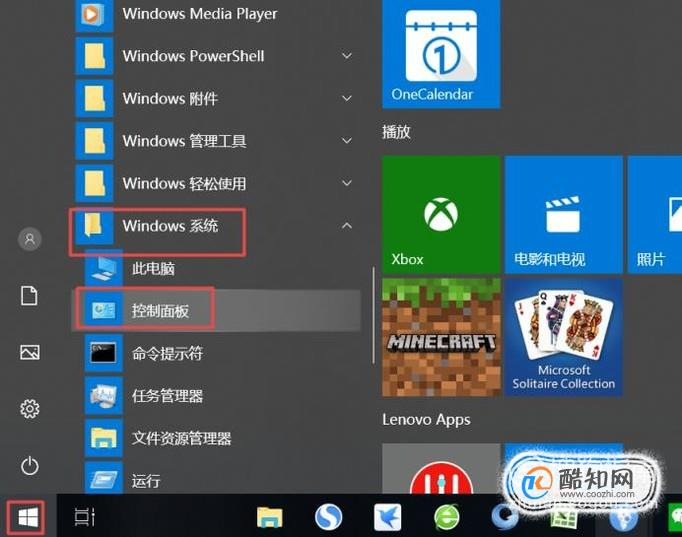
Task: Open Task View on the taskbar
Action: [84, 517]
